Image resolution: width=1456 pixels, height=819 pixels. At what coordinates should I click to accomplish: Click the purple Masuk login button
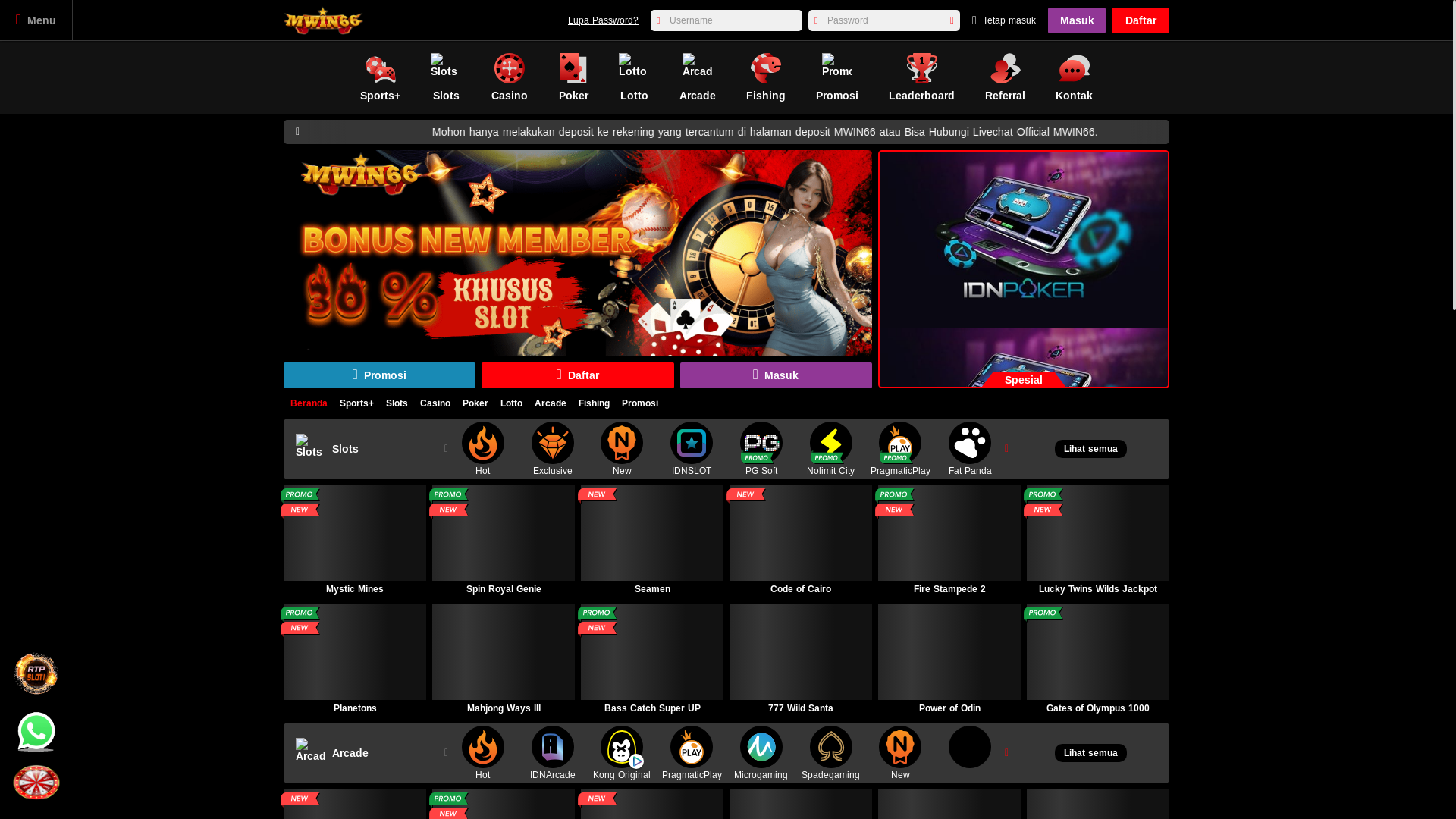pyautogui.click(x=1076, y=20)
